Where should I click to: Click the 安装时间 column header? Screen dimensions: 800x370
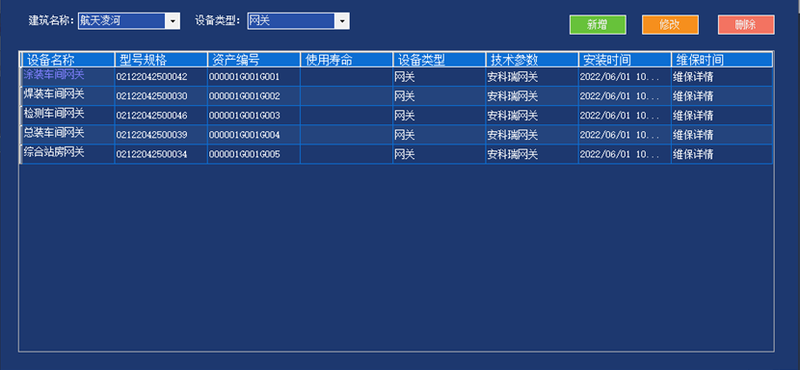tap(625, 60)
